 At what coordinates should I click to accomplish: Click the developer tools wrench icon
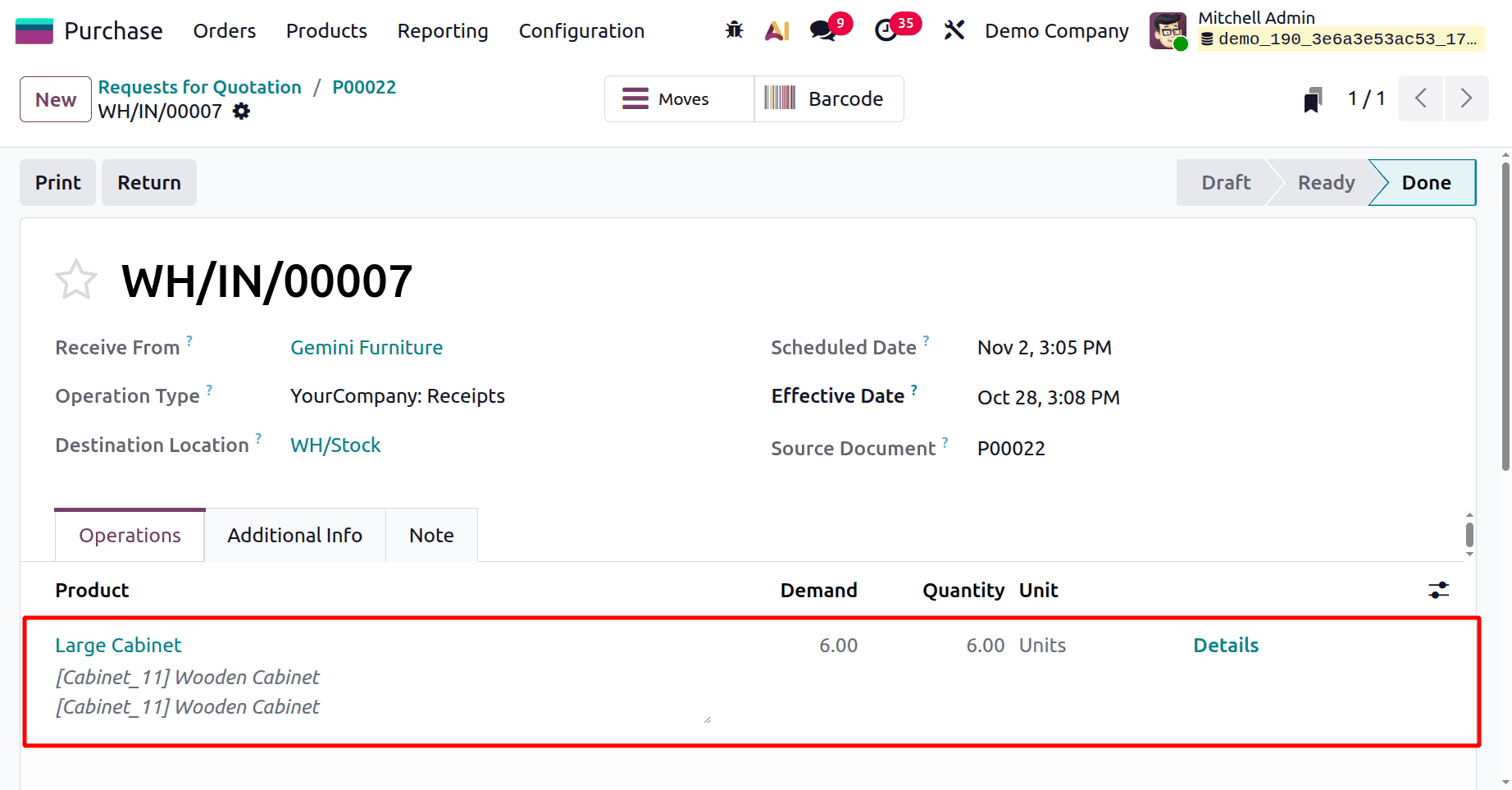pos(954,30)
